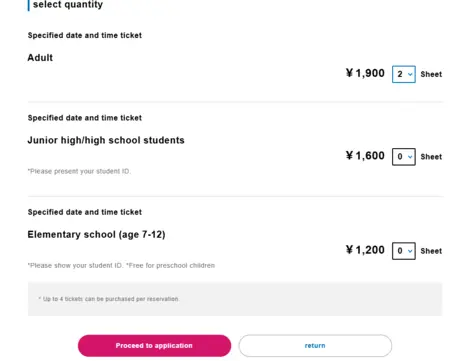Click the Sheet label beside ¥1,200 quantity

(x=431, y=251)
